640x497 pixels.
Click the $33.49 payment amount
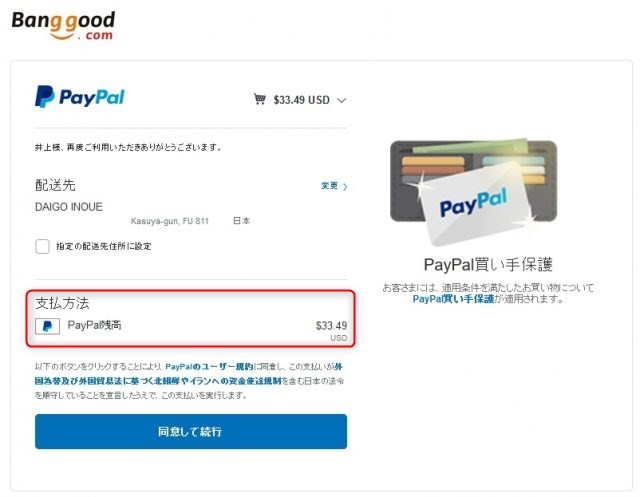[331, 326]
